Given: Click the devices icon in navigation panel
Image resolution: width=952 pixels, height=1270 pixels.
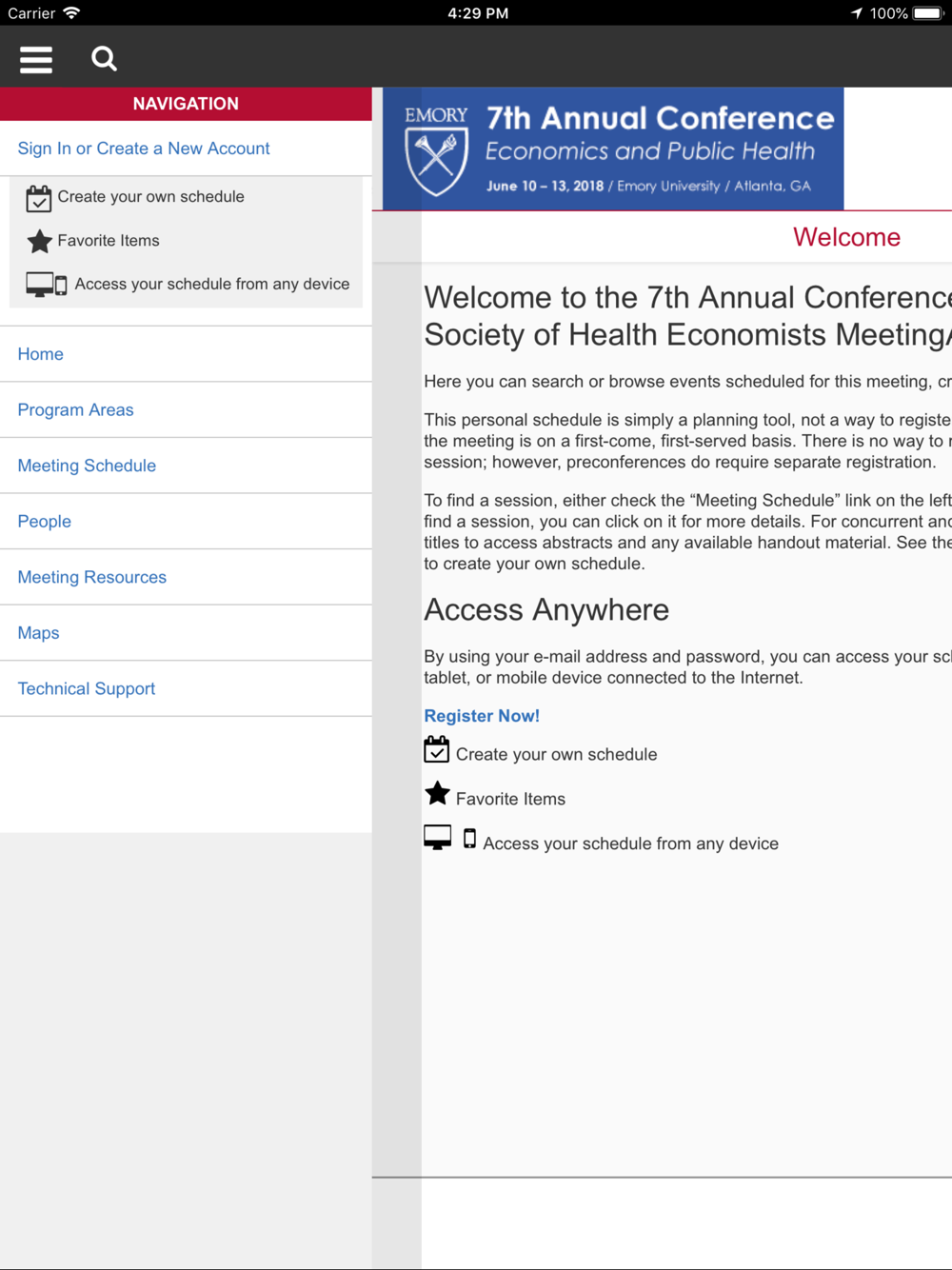Looking at the screenshot, I should pyautogui.click(x=47, y=285).
